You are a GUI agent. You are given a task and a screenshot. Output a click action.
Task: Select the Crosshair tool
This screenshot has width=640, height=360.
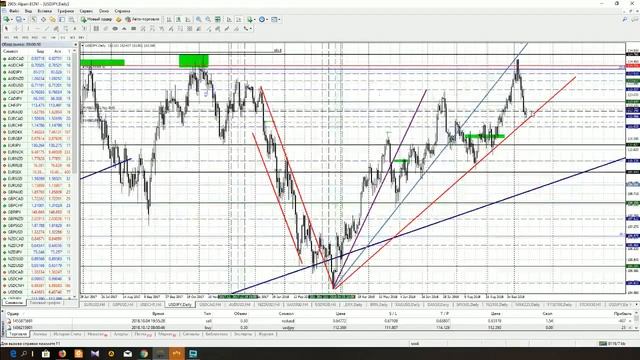click(x=16, y=29)
